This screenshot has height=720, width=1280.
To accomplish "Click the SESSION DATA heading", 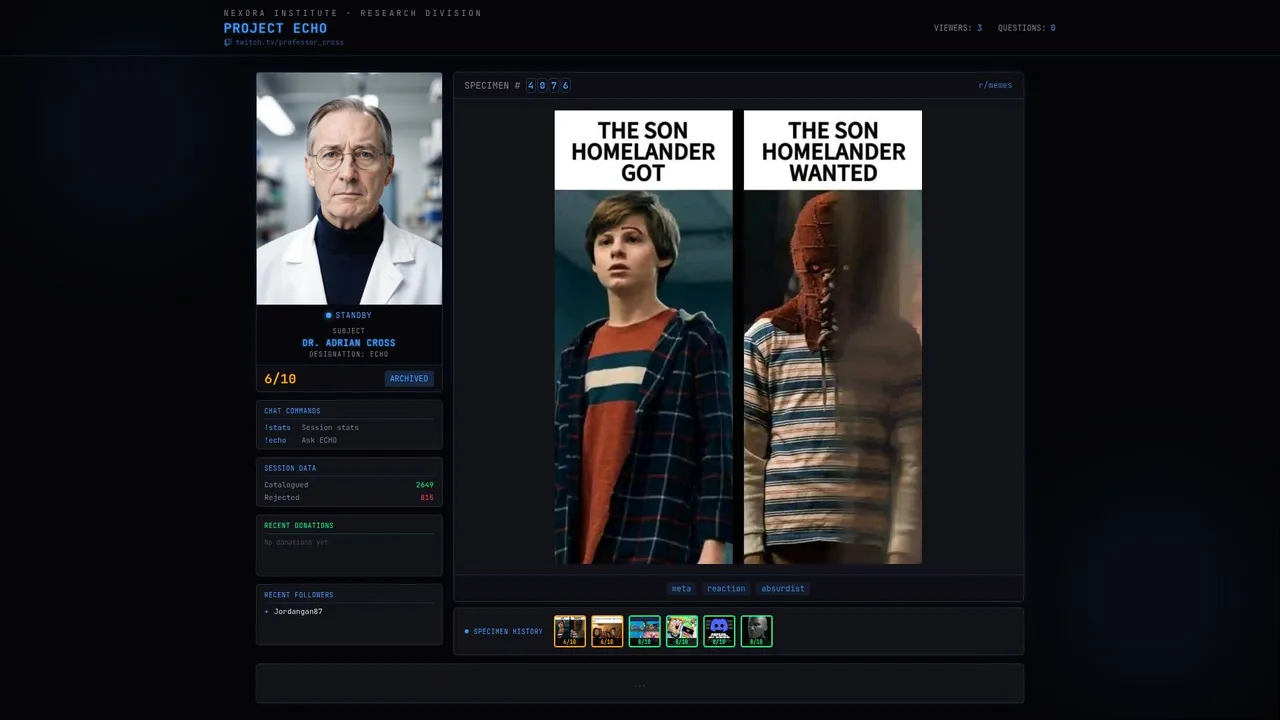I will point(290,468).
